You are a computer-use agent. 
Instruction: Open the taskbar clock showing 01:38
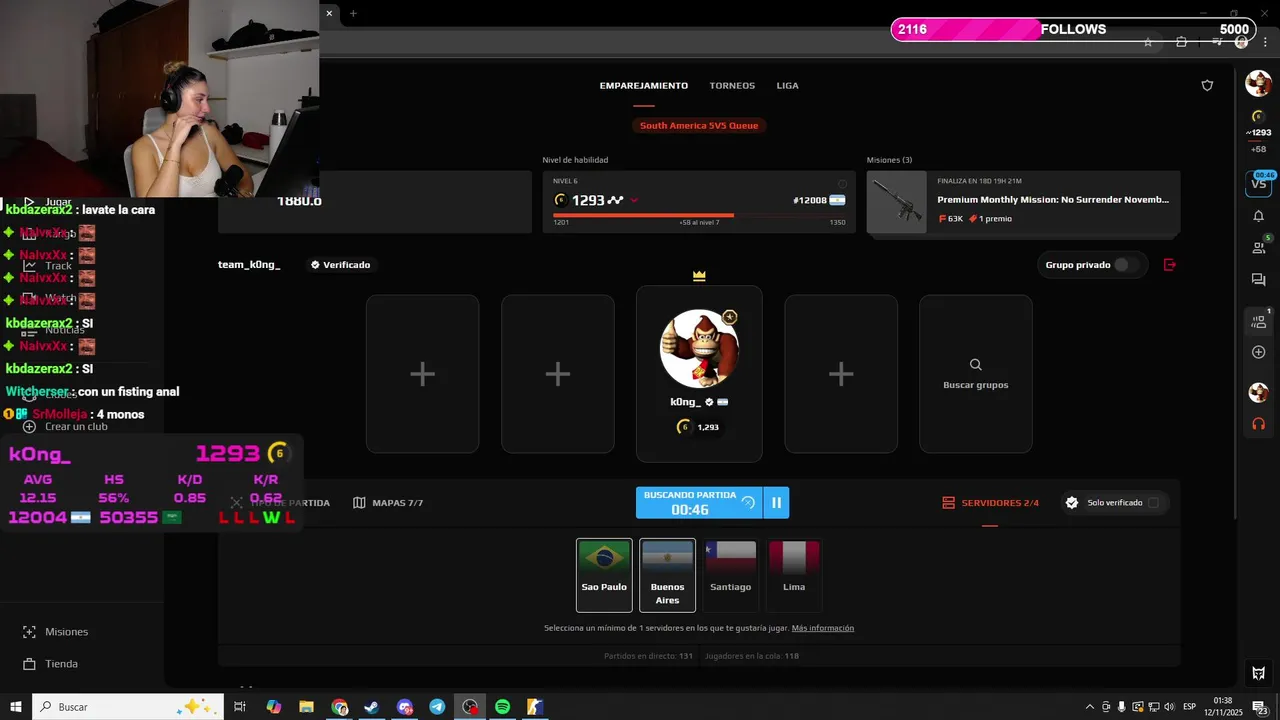tap(1223, 707)
